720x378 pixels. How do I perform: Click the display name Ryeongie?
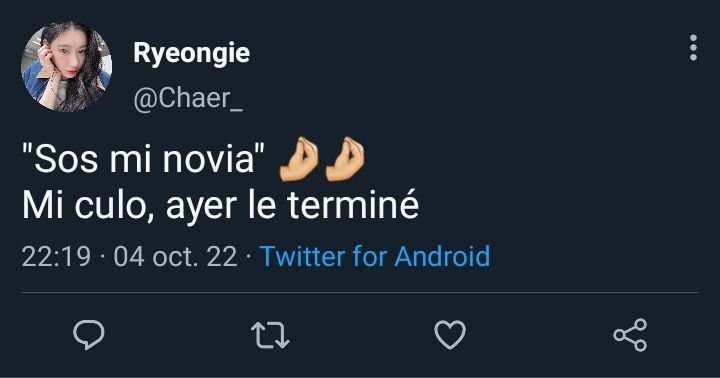(191, 54)
